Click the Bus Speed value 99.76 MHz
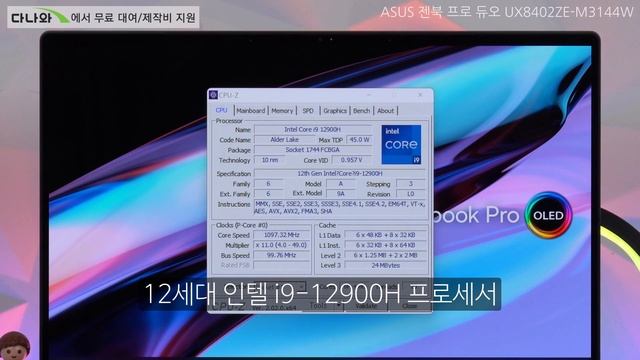 coord(282,255)
